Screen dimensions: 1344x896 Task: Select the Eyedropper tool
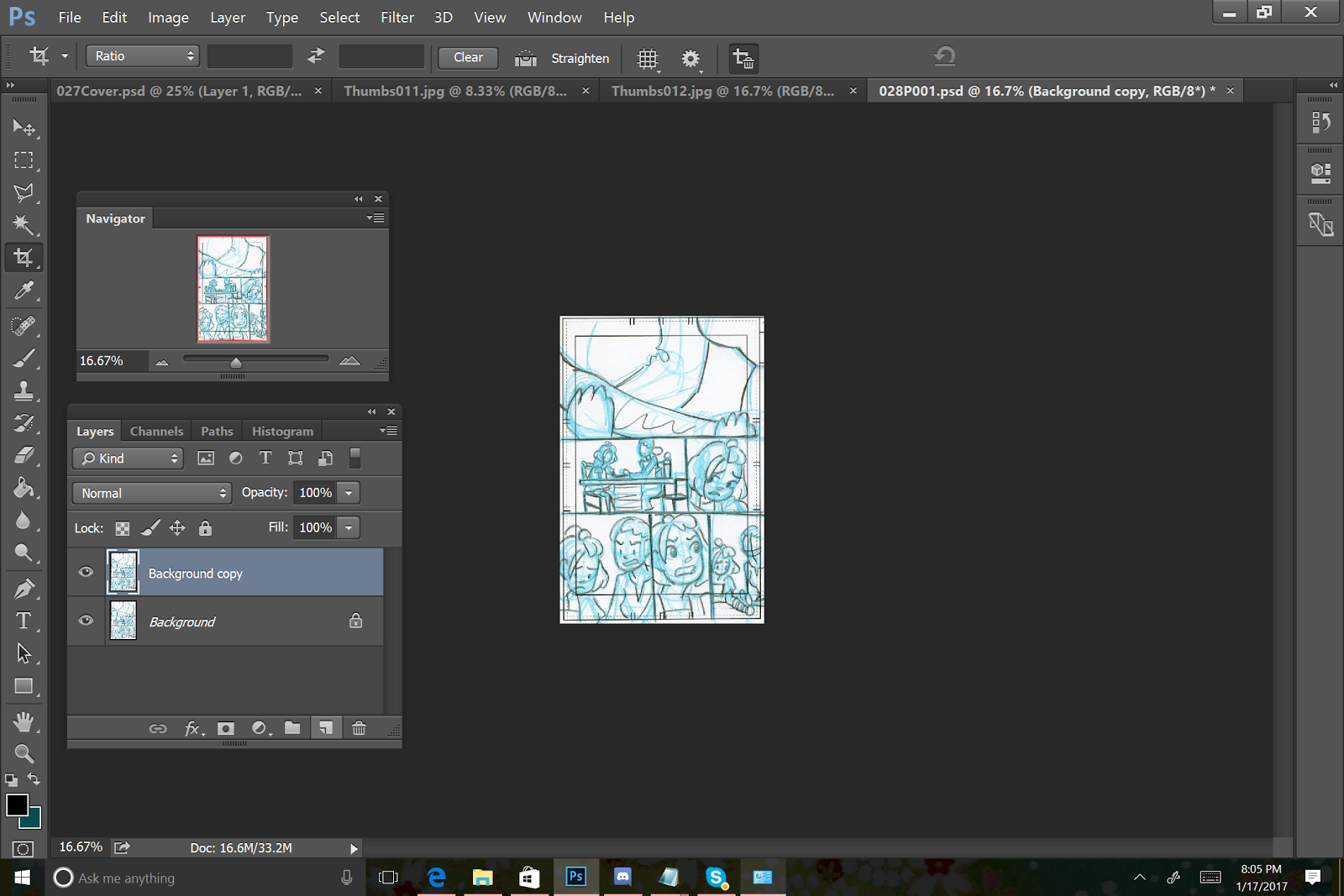(x=23, y=291)
